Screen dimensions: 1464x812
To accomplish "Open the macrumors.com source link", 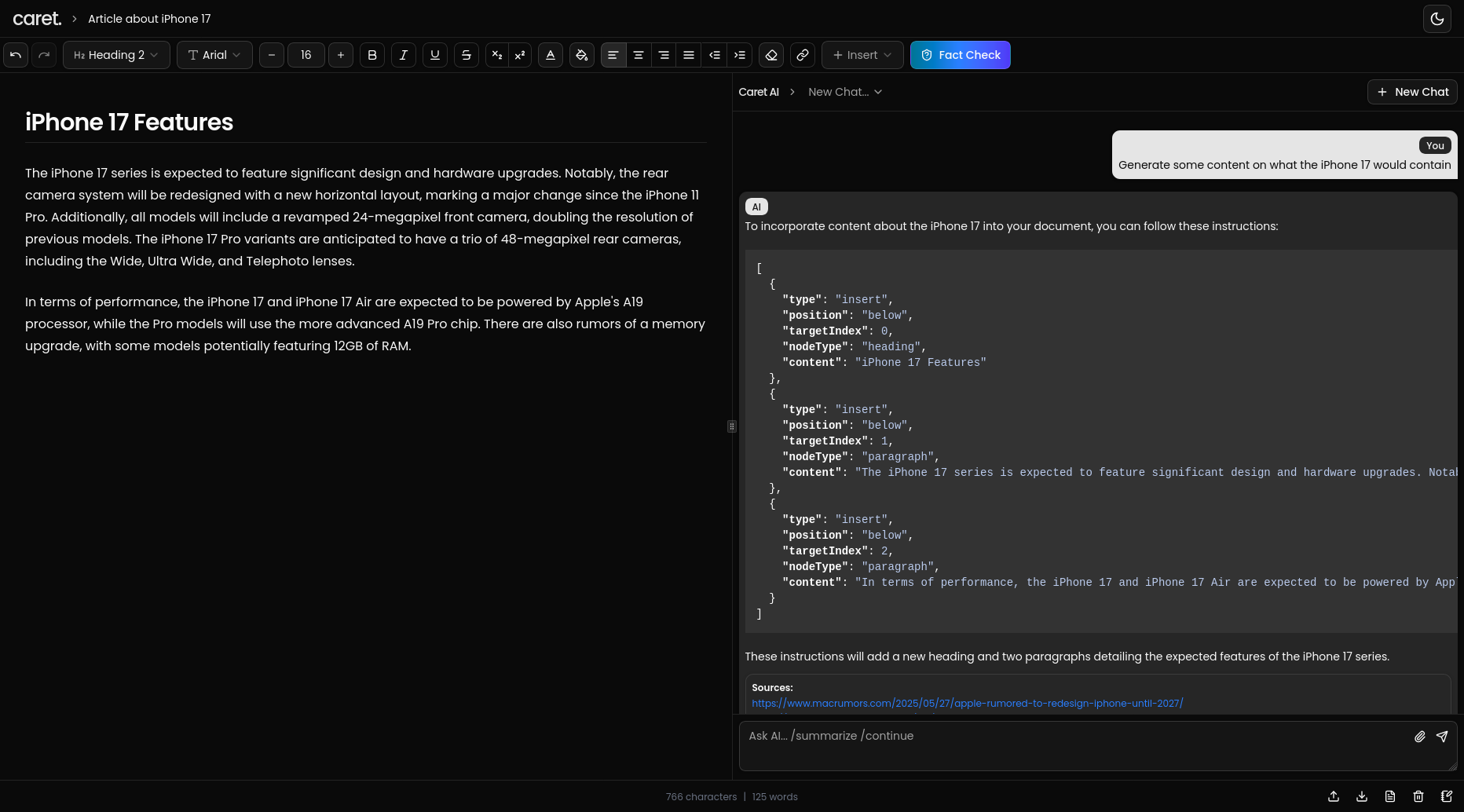I will coord(967,704).
